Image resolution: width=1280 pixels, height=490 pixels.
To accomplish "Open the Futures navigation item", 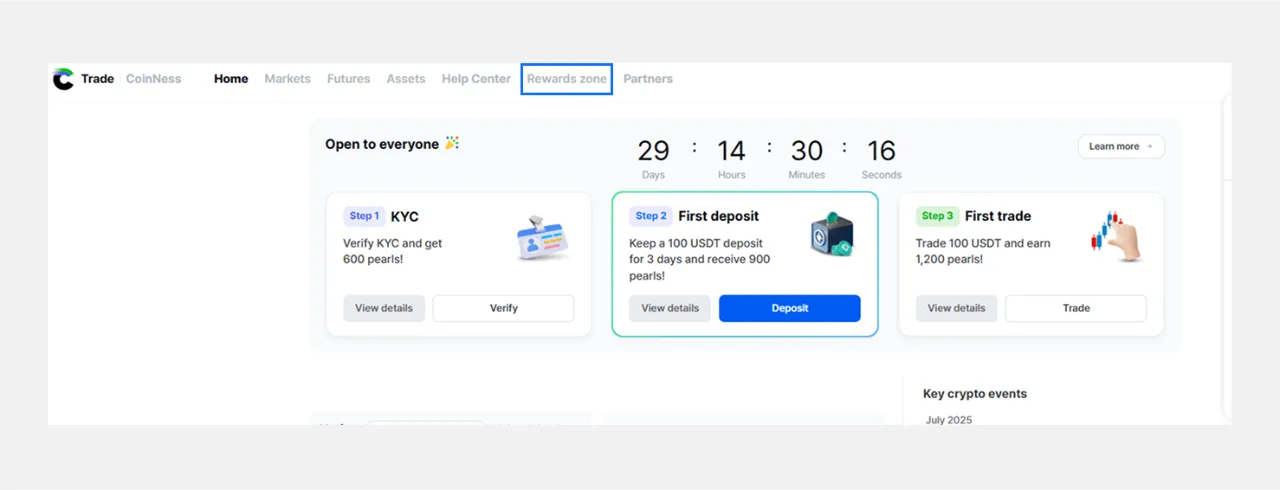I will click(348, 79).
